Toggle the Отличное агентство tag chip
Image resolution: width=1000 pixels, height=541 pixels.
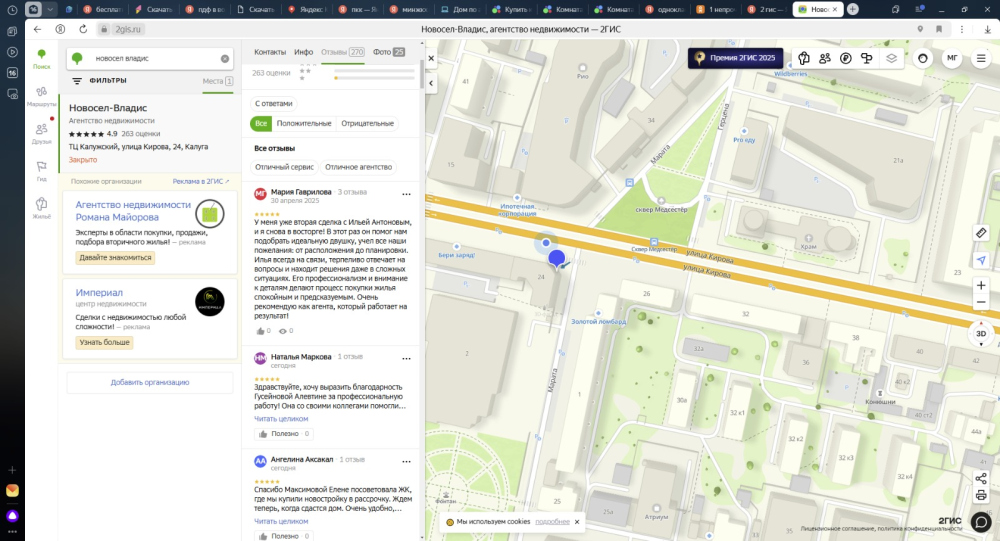click(x=358, y=167)
